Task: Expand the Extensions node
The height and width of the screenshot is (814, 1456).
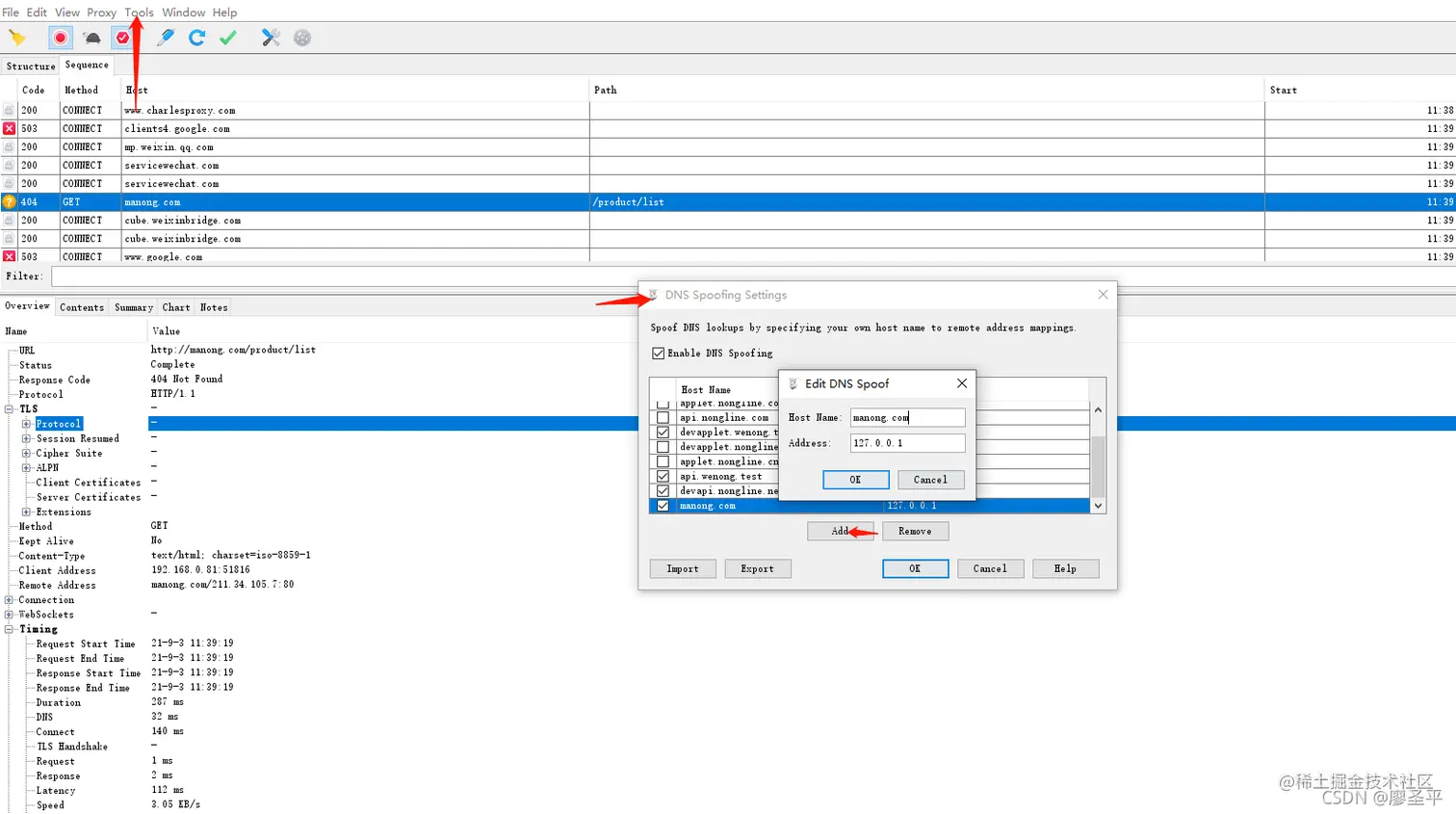Action: coord(27,512)
